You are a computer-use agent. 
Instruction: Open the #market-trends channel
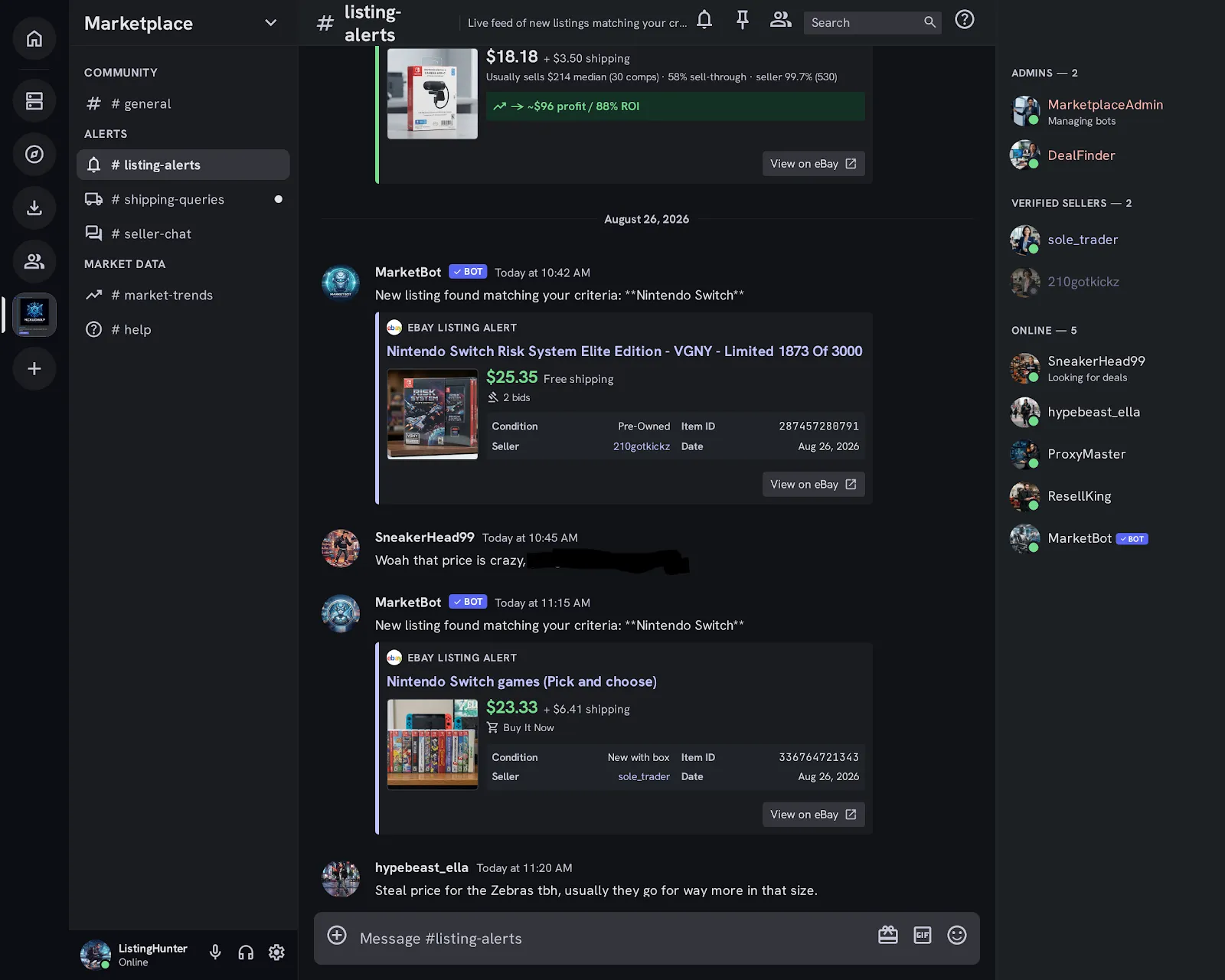(183, 295)
